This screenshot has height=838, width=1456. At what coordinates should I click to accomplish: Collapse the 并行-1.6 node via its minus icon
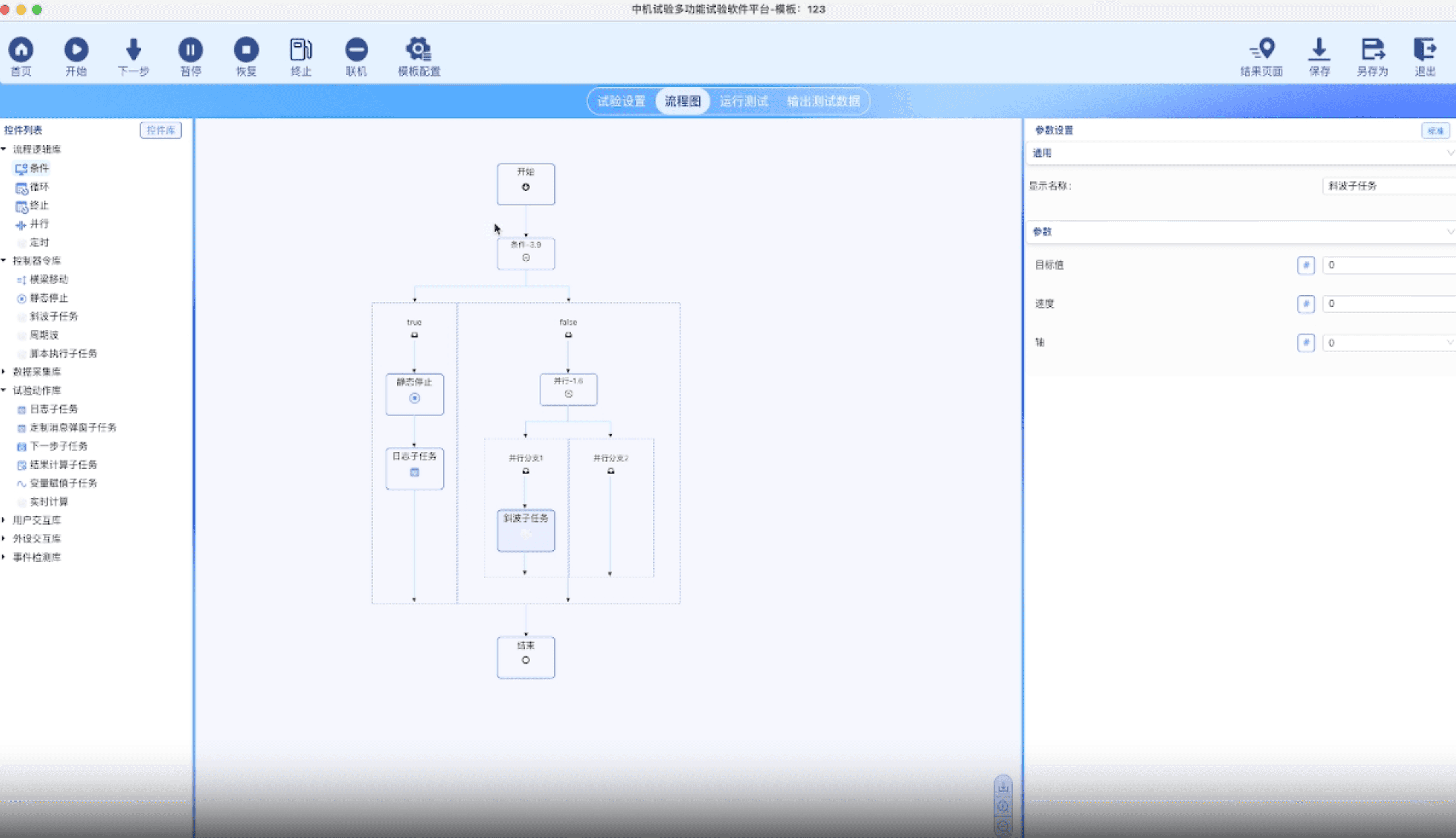(x=568, y=394)
